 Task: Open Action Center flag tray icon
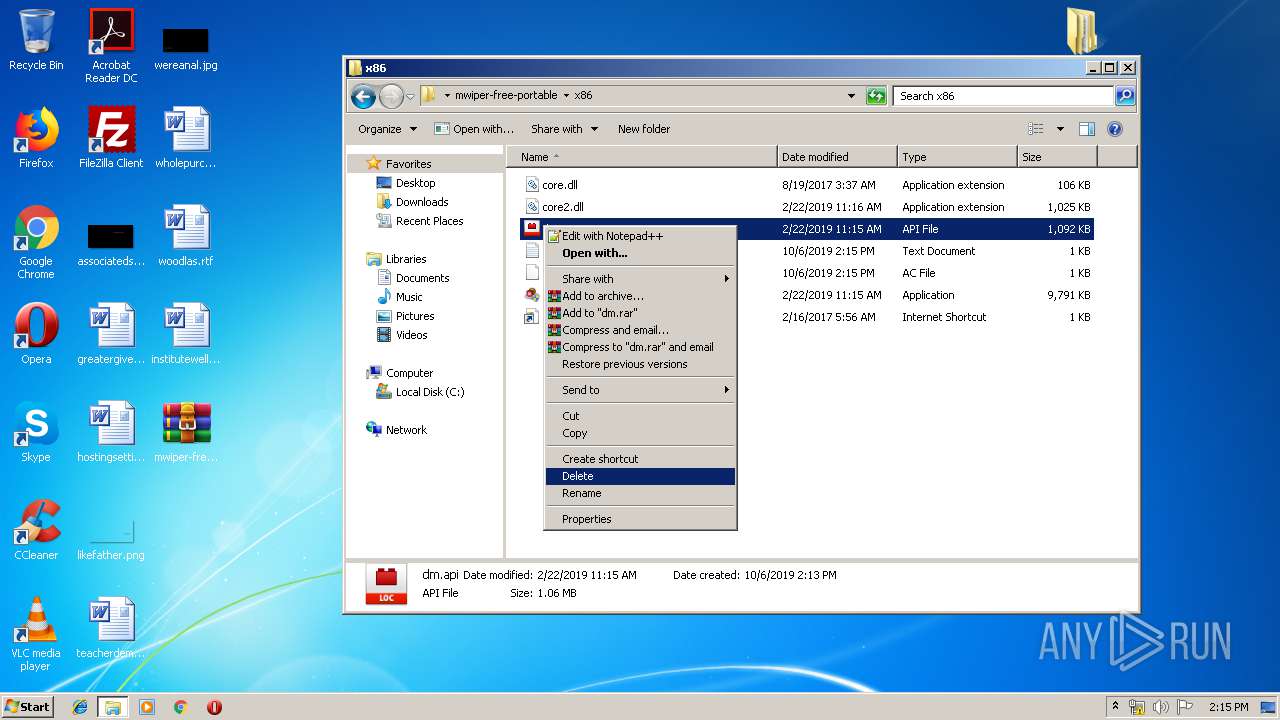pyautogui.click(x=1185, y=707)
